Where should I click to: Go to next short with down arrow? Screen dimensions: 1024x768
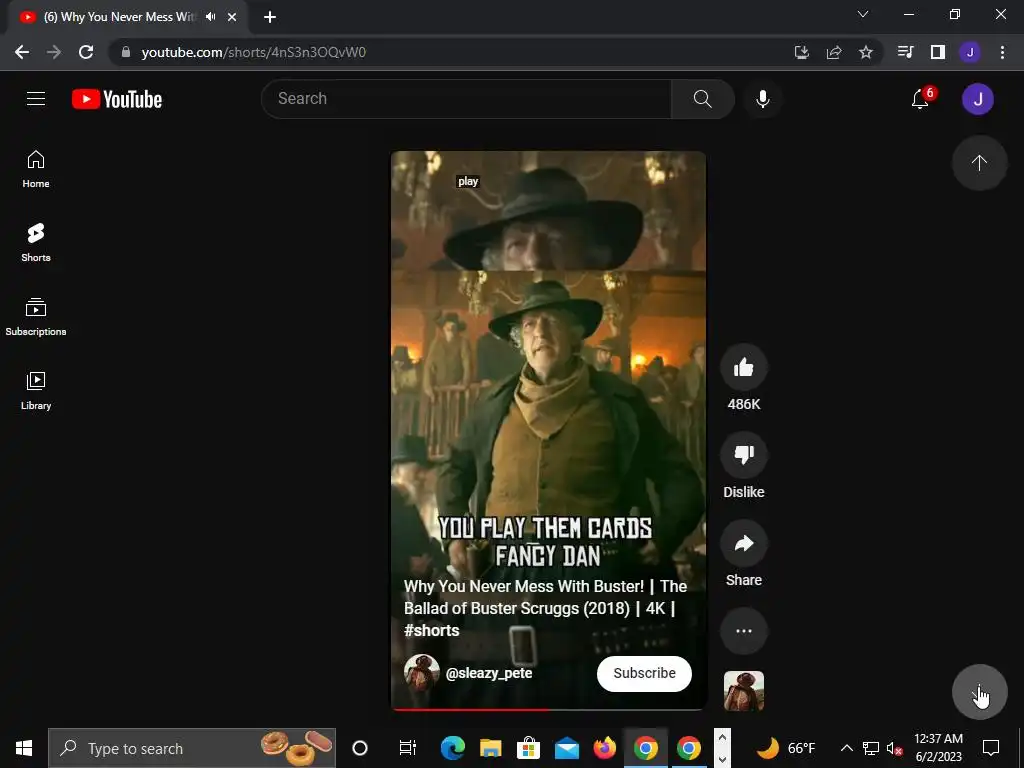click(x=979, y=692)
